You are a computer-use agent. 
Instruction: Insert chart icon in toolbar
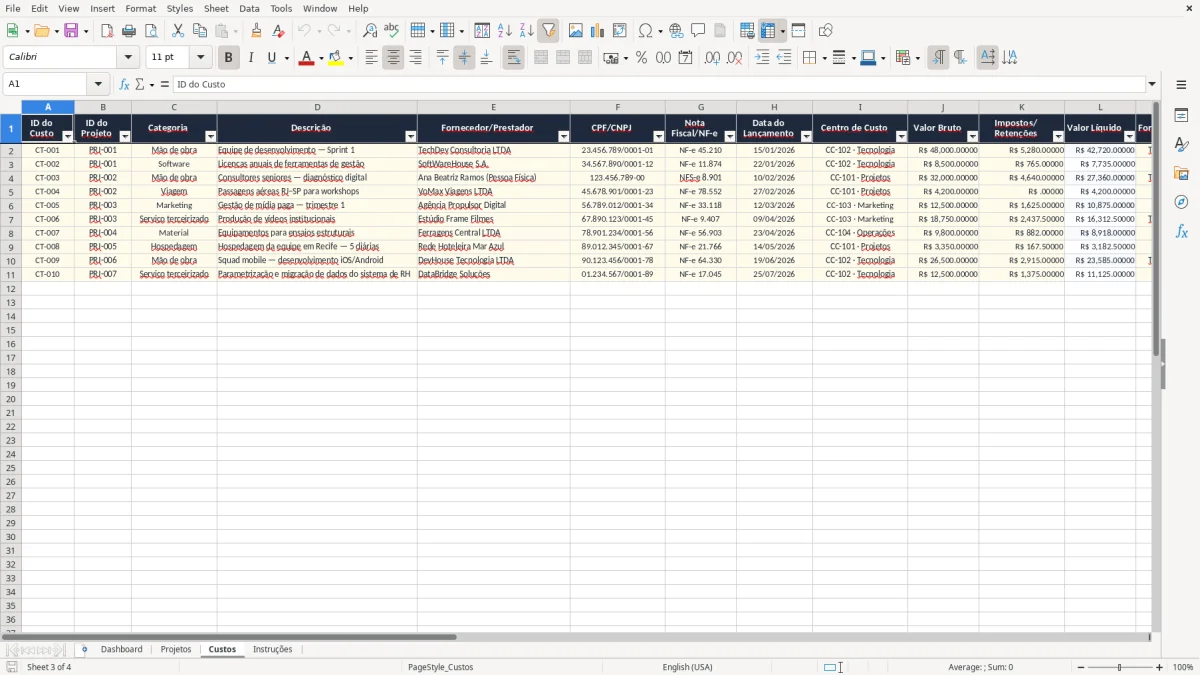pos(598,31)
